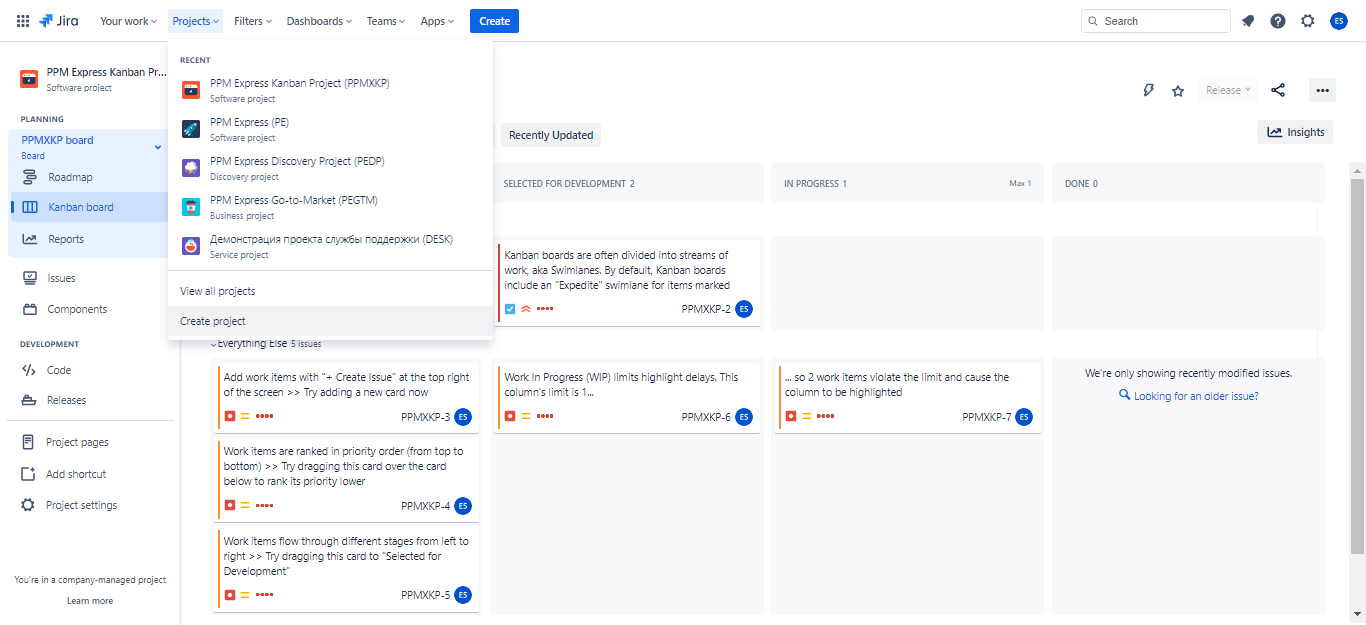Open the help question mark icon

(1278, 21)
